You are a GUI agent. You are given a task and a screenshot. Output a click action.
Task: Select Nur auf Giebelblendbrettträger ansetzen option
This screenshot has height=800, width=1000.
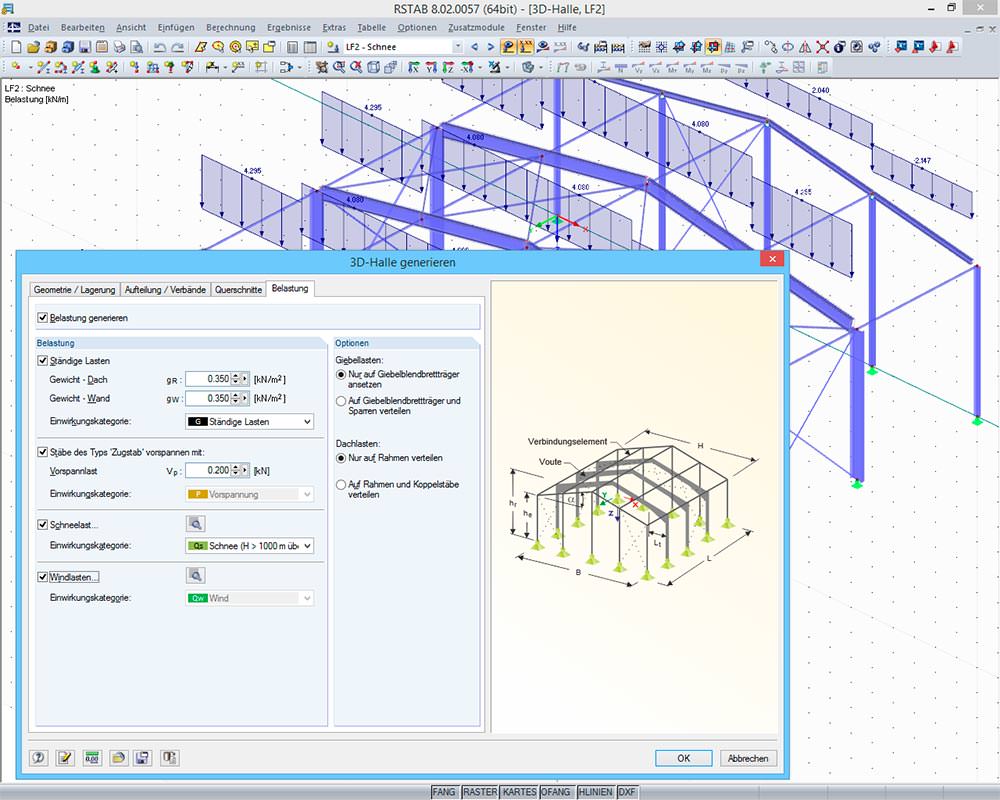point(341,374)
